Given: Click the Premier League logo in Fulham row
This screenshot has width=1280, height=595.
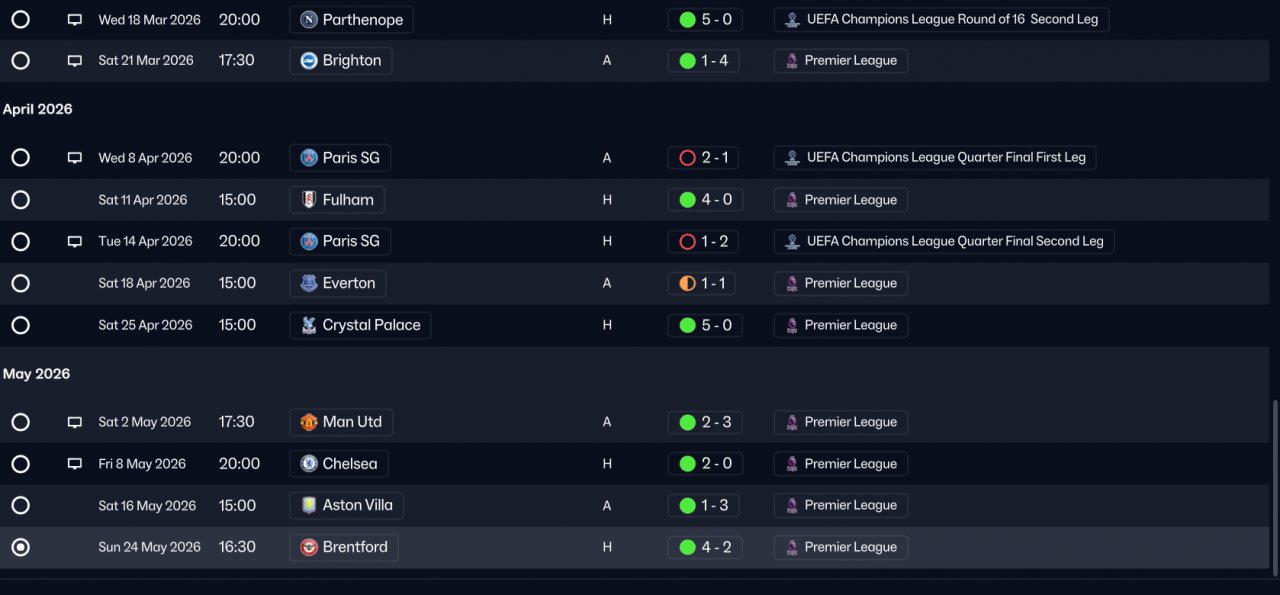Looking at the screenshot, I should pyautogui.click(x=792, y=200).
